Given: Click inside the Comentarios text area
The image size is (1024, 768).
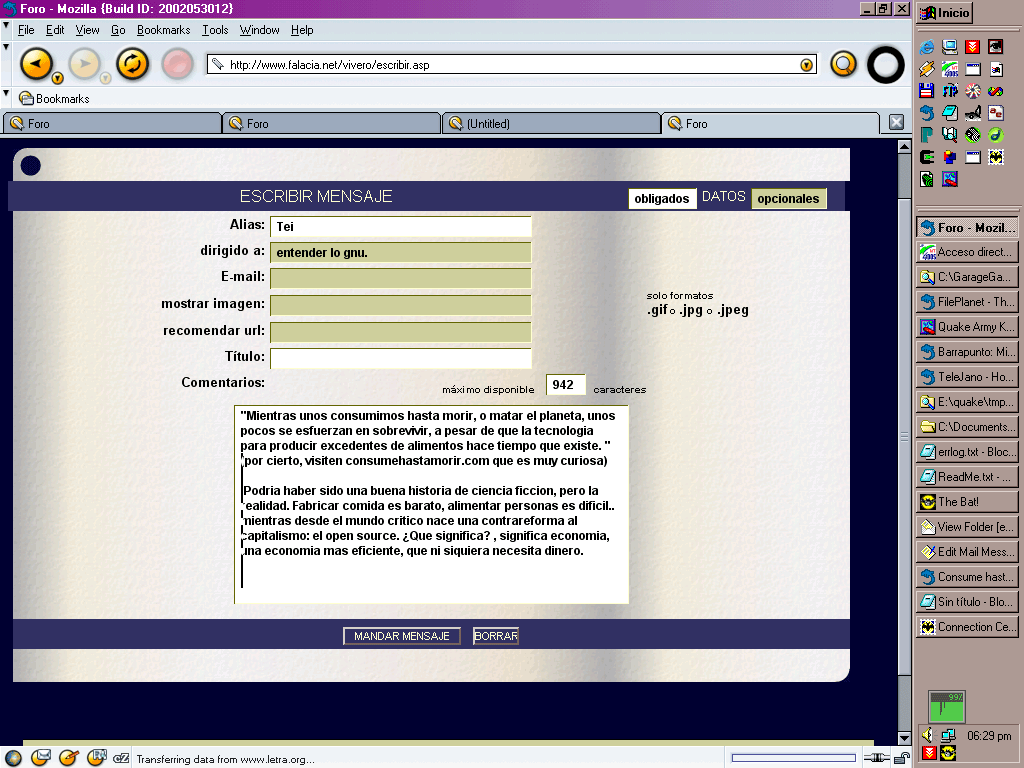Looking at the screenshot, I should [x=432, y=505].
